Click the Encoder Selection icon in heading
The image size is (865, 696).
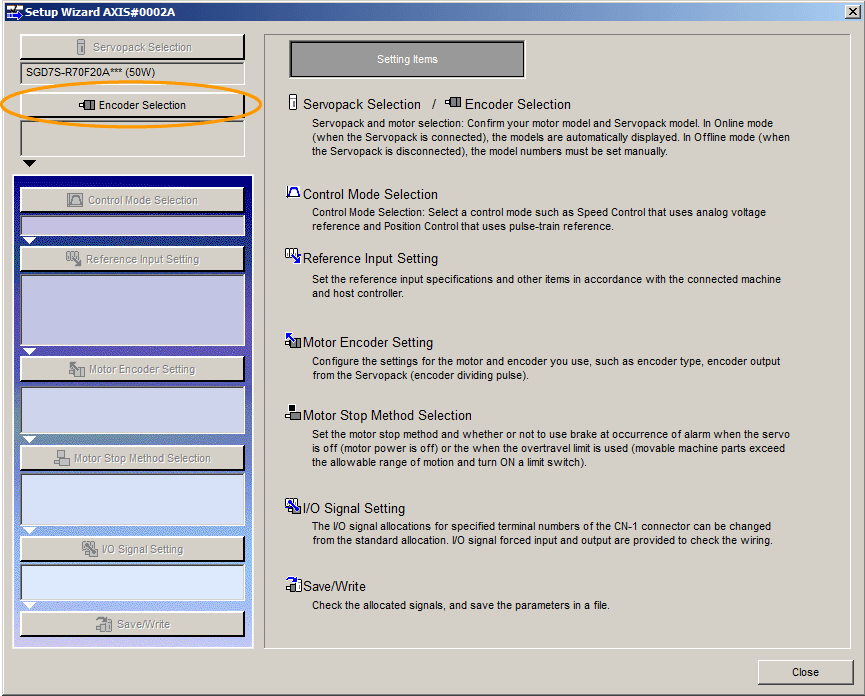454,103
